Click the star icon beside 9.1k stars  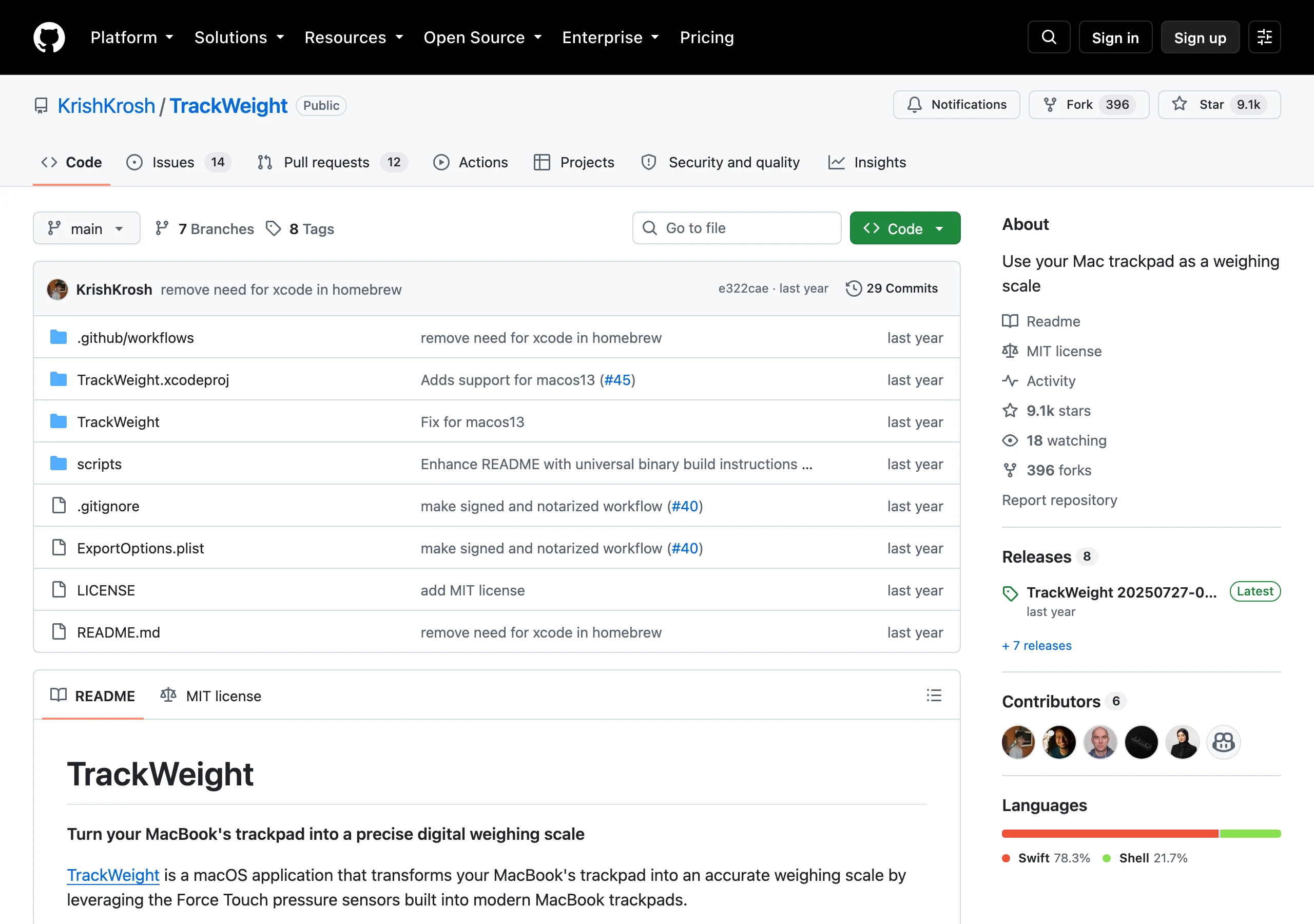tap(1010, 411)
